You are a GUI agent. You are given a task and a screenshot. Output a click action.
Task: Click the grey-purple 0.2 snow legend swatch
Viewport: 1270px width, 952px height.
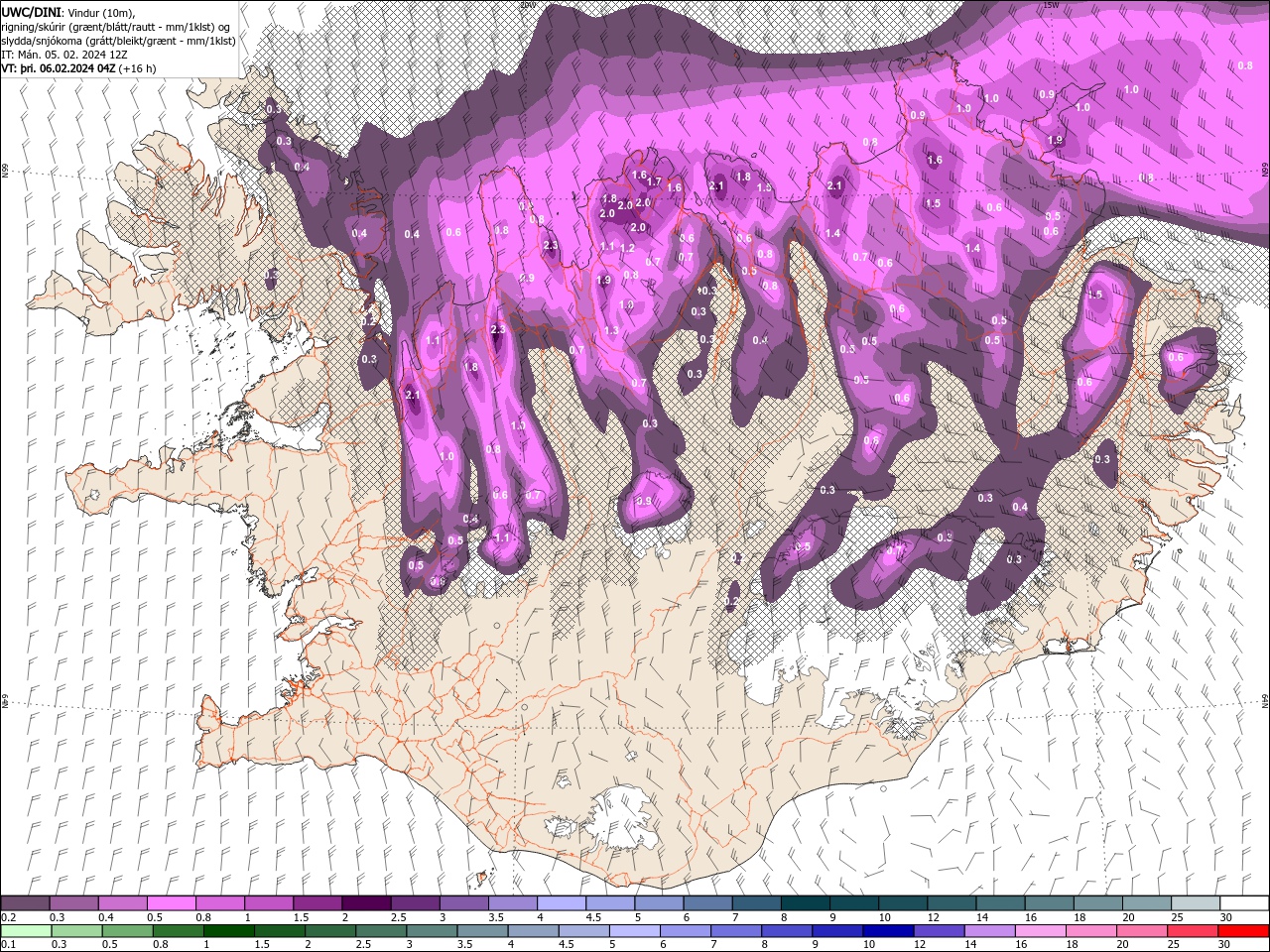click(26, 903)
